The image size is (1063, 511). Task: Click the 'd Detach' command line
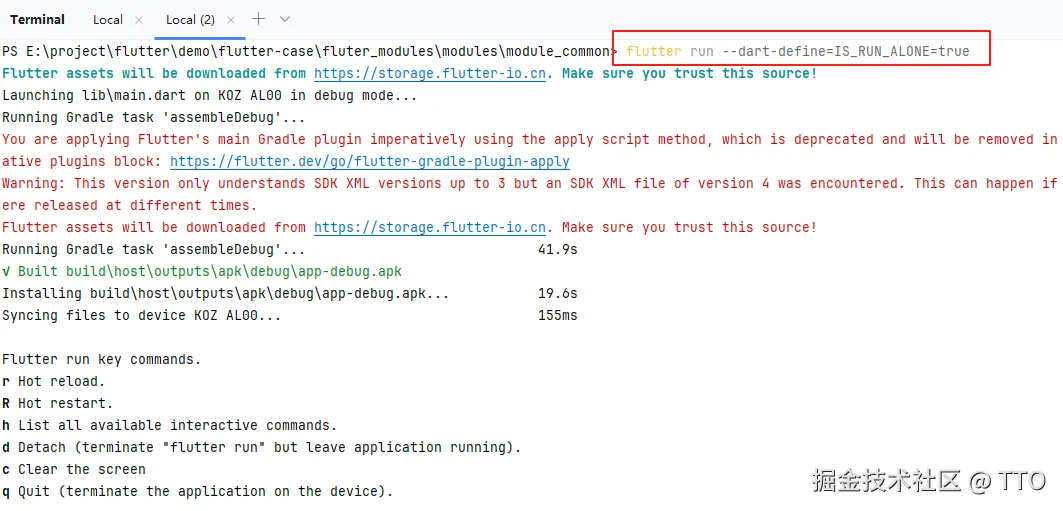(262, 448)
